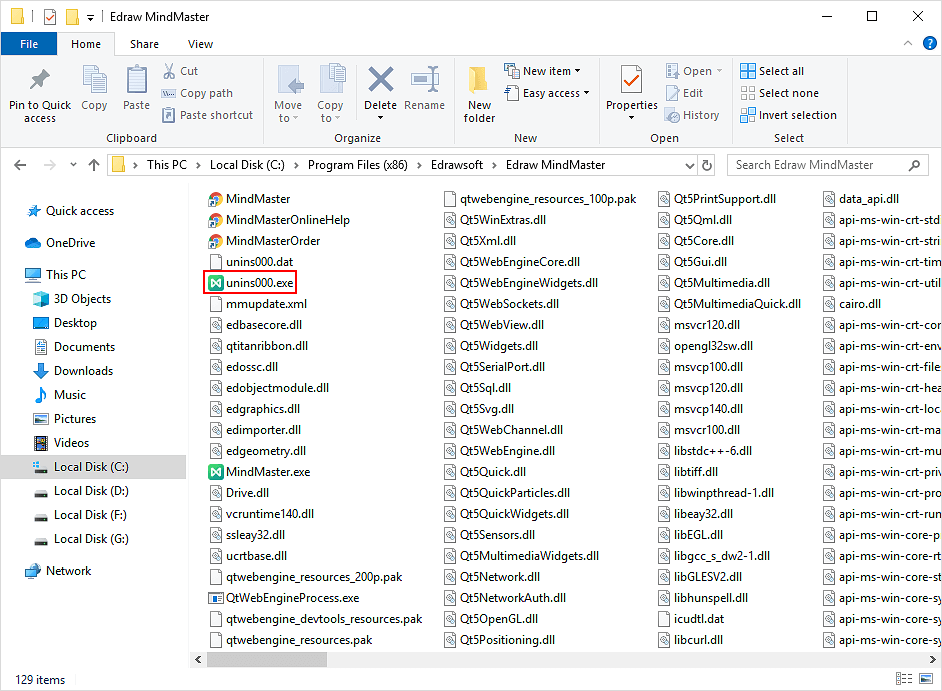Viewport: 942px width, 691px height.
Task: Select the unins000.dat file
Action: (251, 262)
